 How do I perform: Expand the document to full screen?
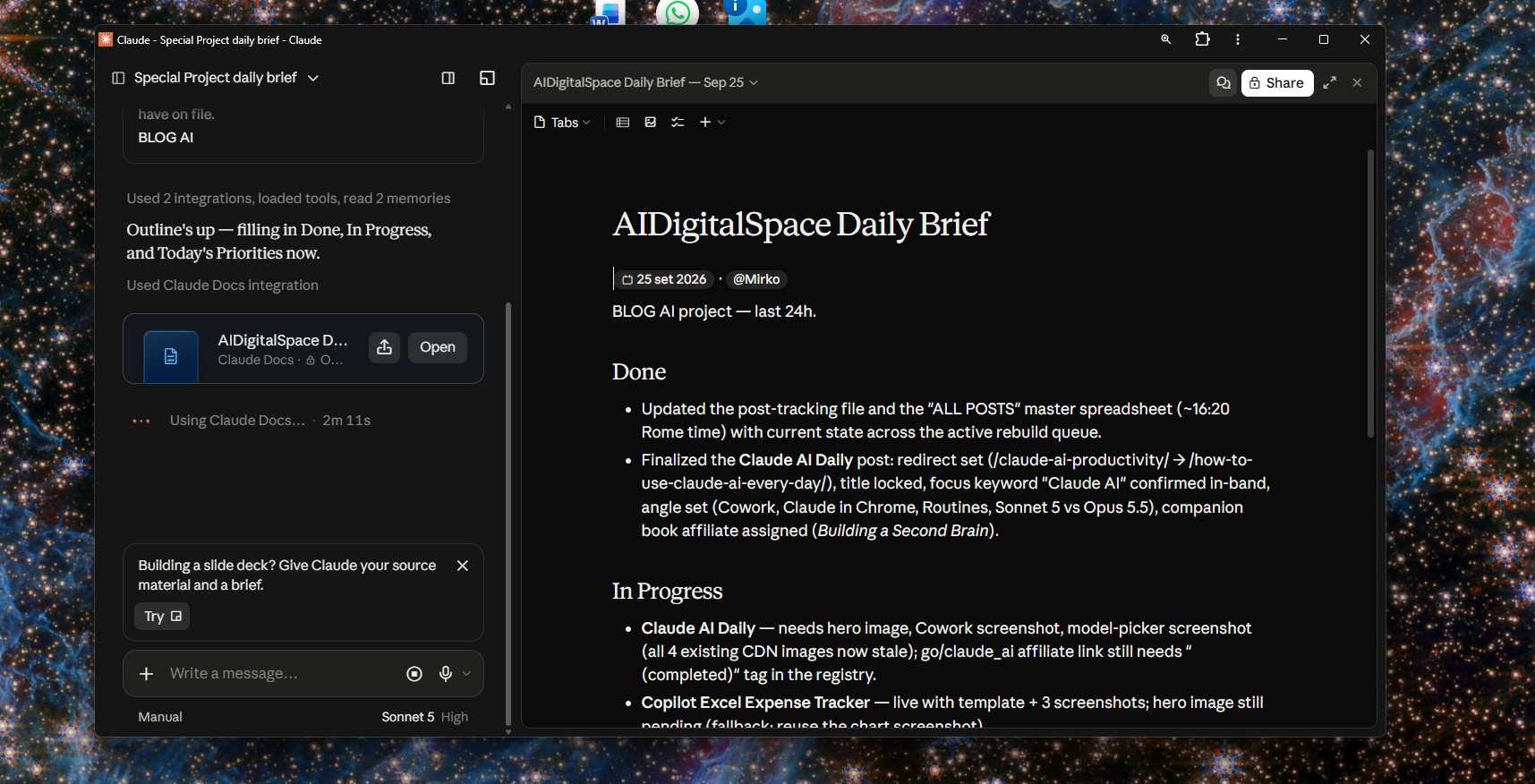pos(1330,82)
